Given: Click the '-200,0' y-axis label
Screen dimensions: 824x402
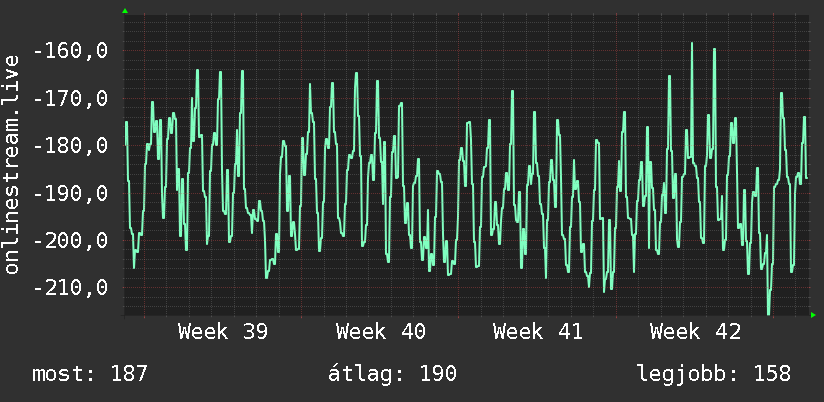Looking at the screenshot, I should coord(70,241).
